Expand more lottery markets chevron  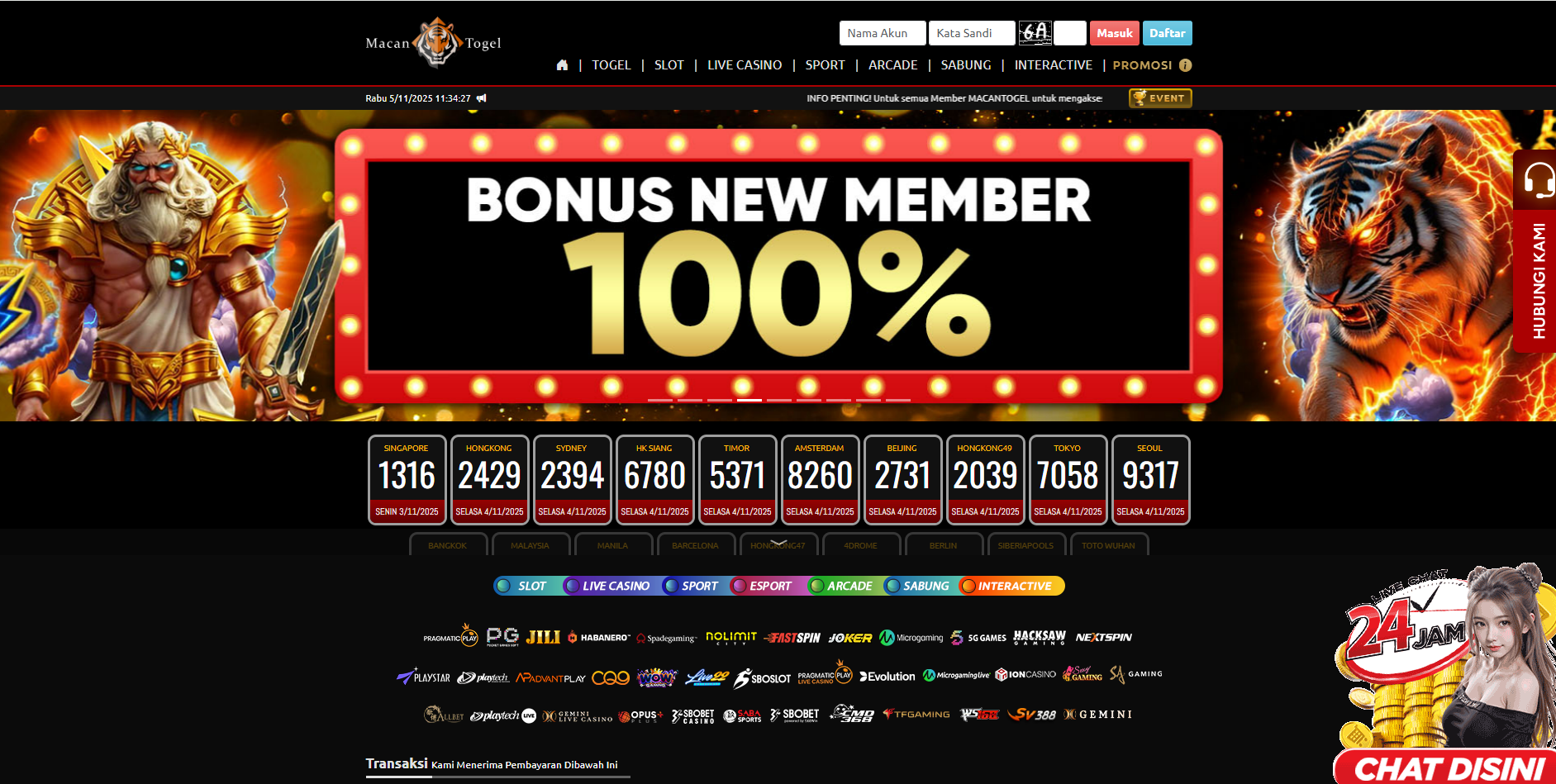[778, 543]
